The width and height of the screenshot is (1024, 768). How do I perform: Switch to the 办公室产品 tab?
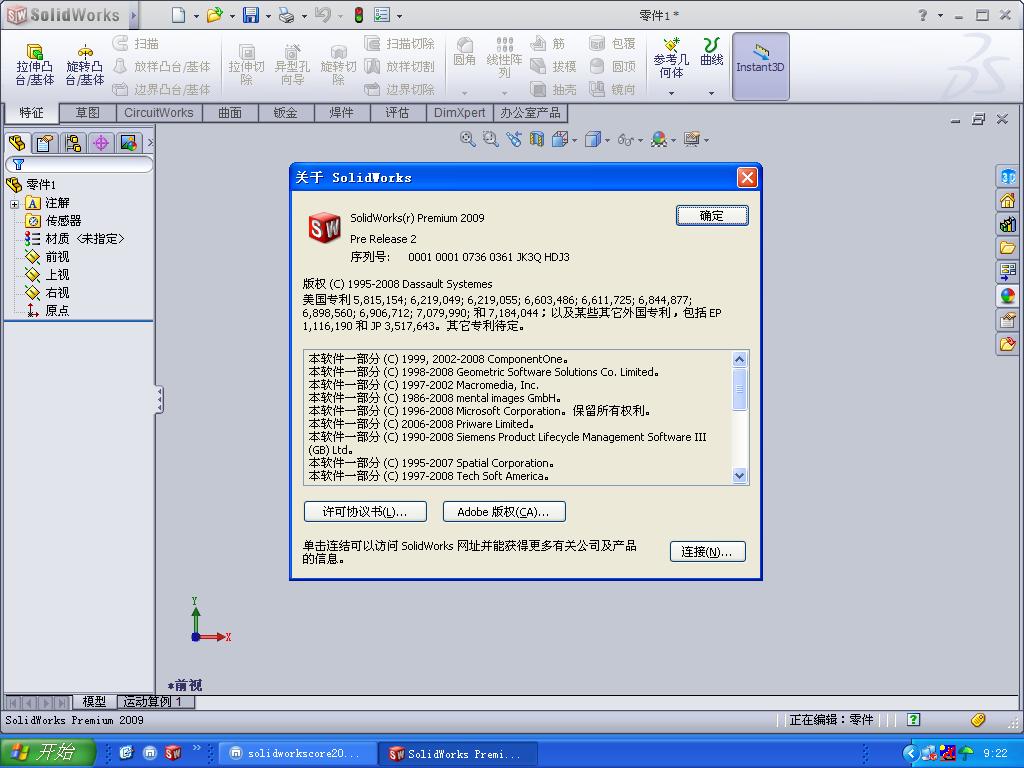(530, 113)
